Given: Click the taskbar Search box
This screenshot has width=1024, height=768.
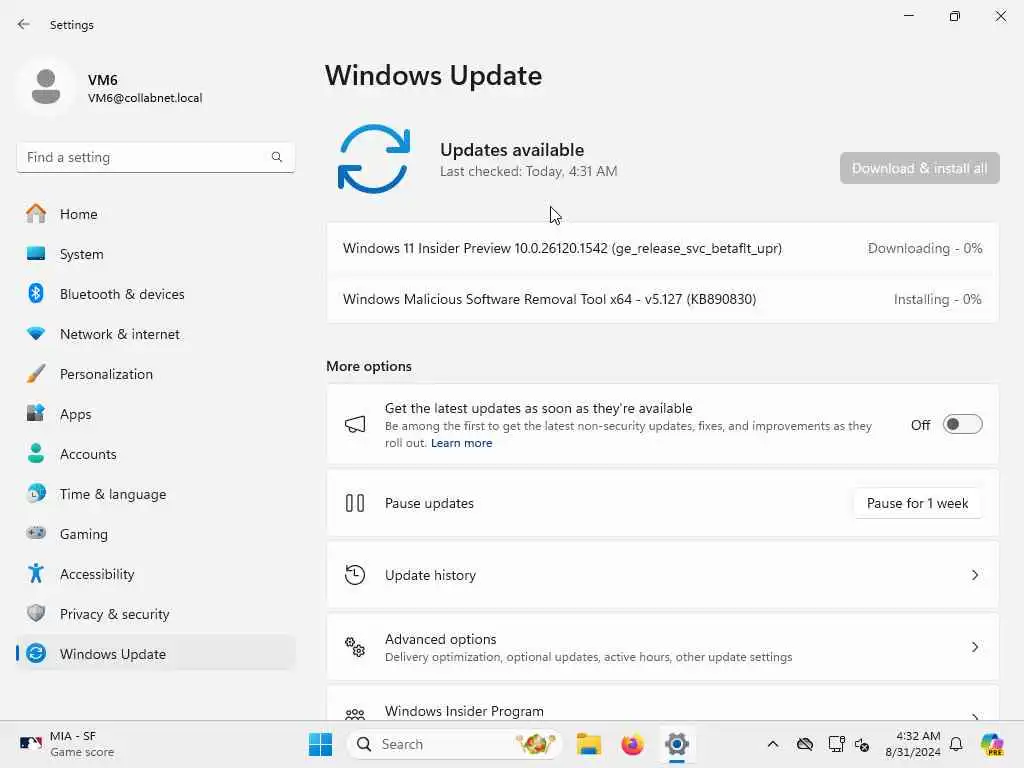Looking at the screenshot, I should 455,744.
